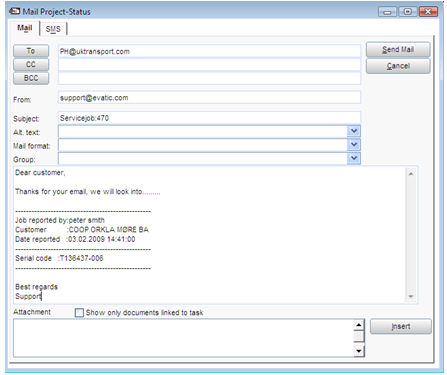This screenshot has height=375, width=447.
Task: Click into the CC address field
Action: pyautogui.click(x=209, y=65)
